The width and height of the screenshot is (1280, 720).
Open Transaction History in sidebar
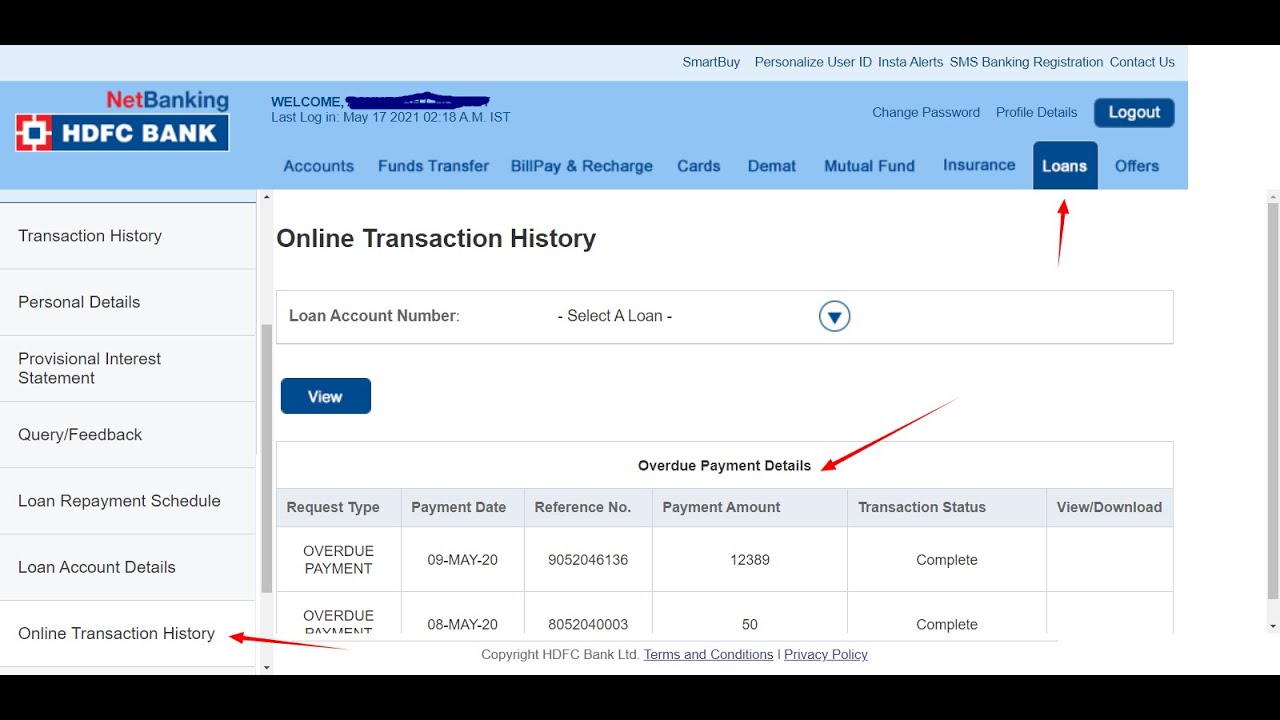click(128, 236)
